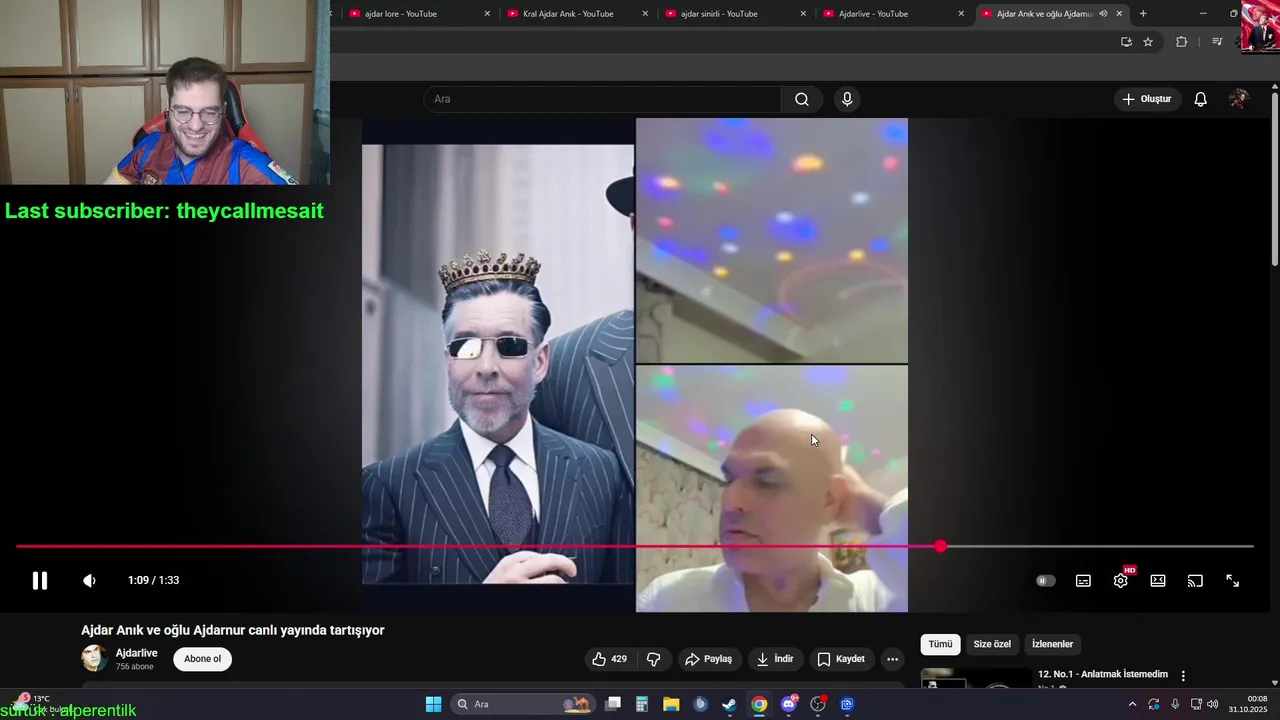Click the 1:09 / 1:33 time display
Image resolution: width=1280 pixels, height=720 pixels.
153,581
